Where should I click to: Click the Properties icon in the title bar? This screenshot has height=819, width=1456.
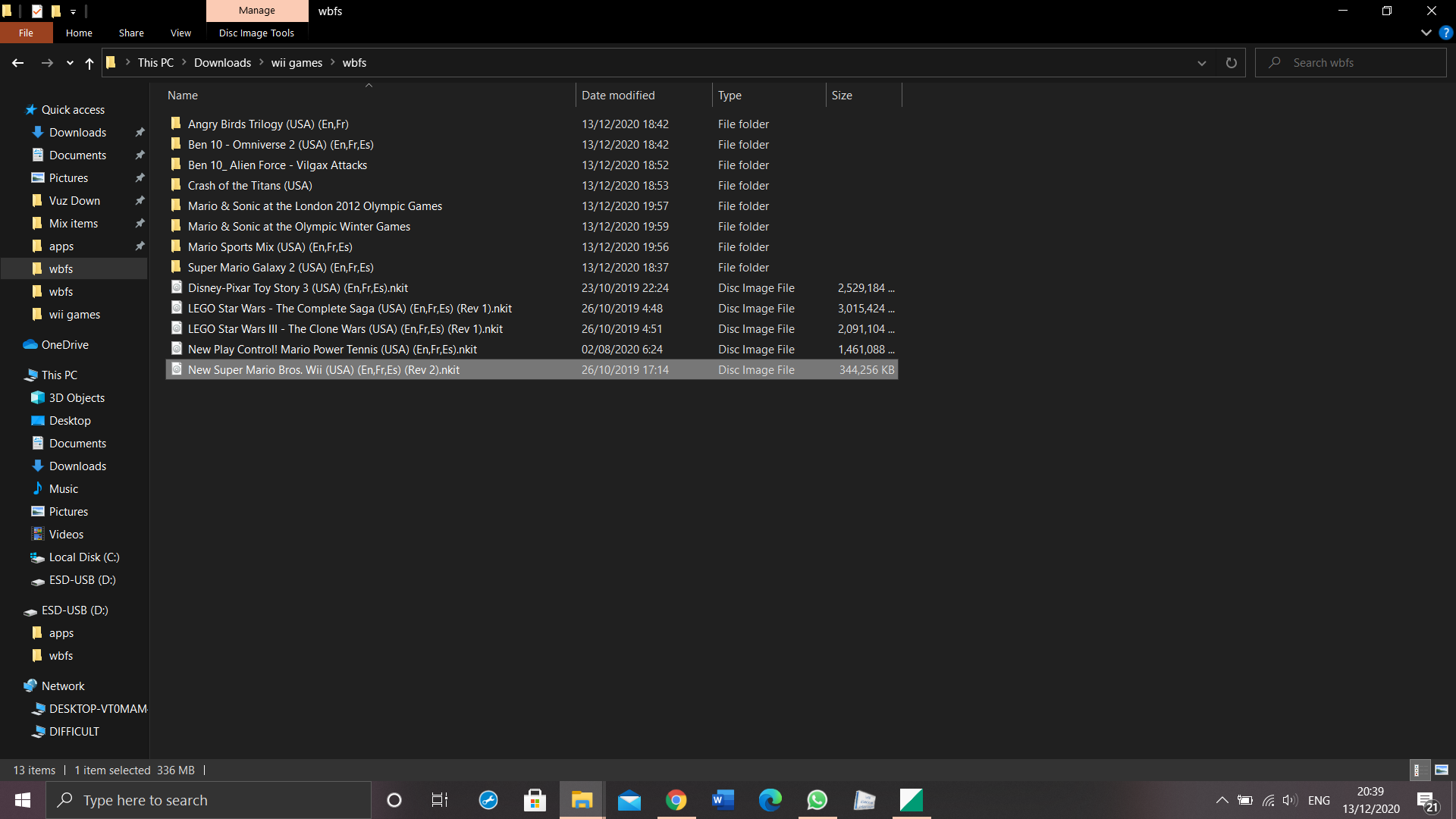point(36,11)
